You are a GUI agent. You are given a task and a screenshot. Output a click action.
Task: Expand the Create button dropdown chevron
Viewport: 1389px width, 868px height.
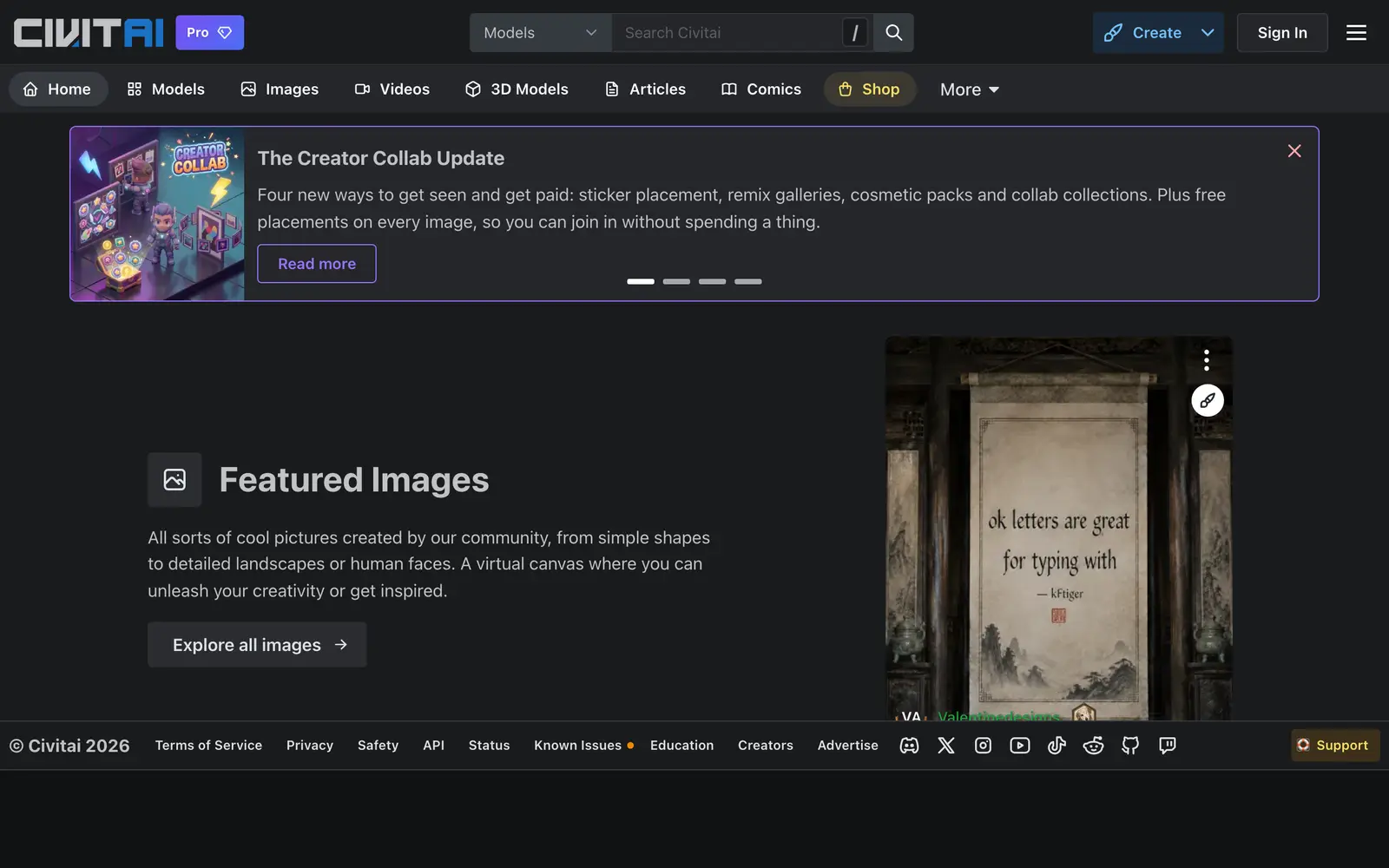(1208, 33)
